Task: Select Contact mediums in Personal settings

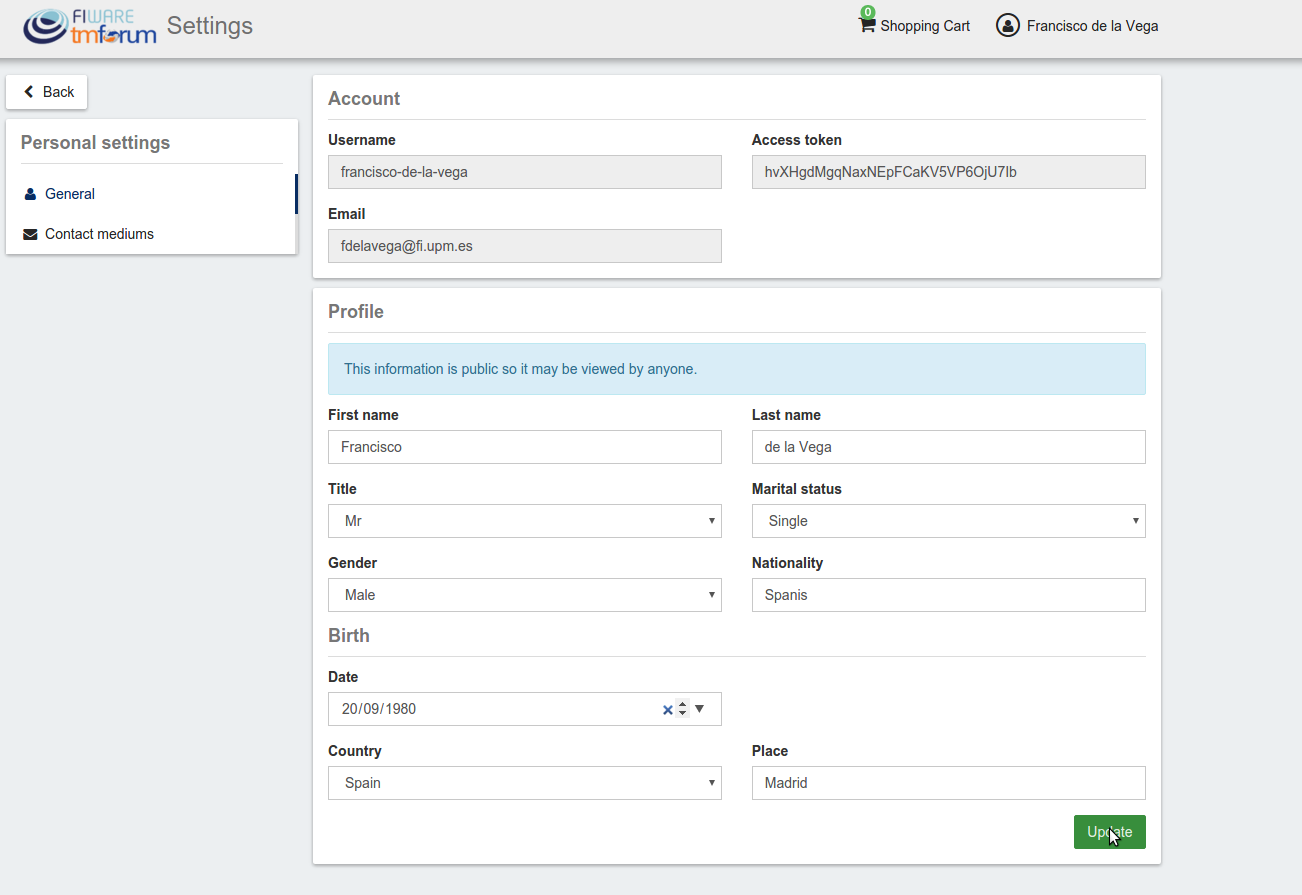Action: point(152,234)
